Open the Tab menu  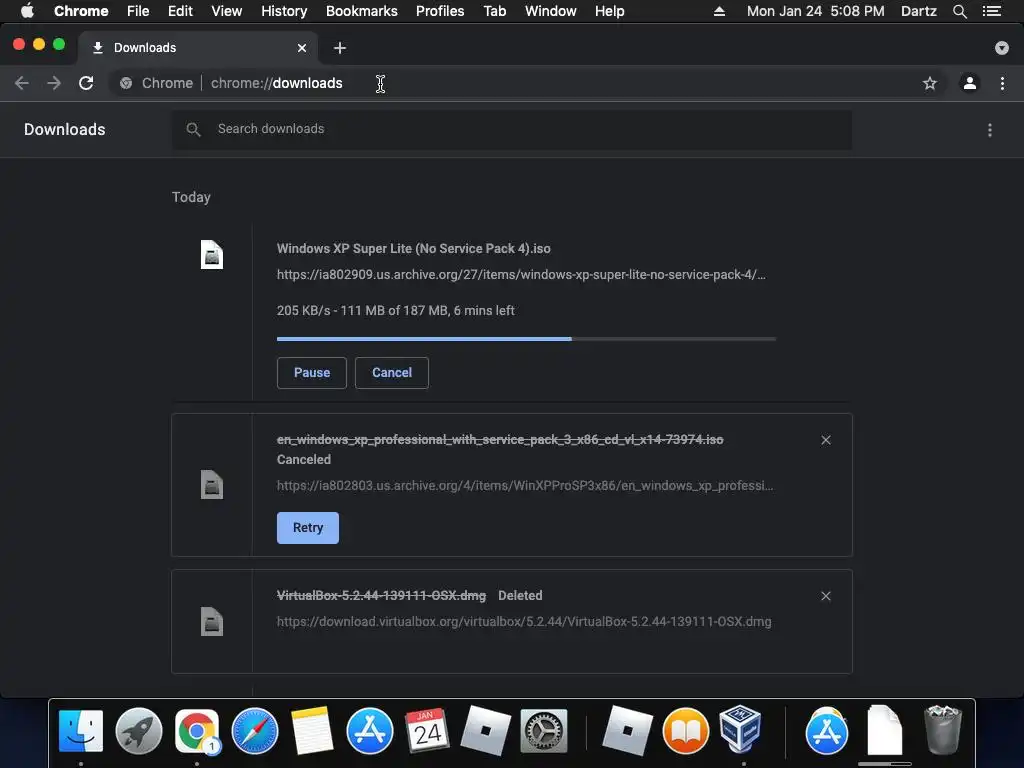pos(494,11)
